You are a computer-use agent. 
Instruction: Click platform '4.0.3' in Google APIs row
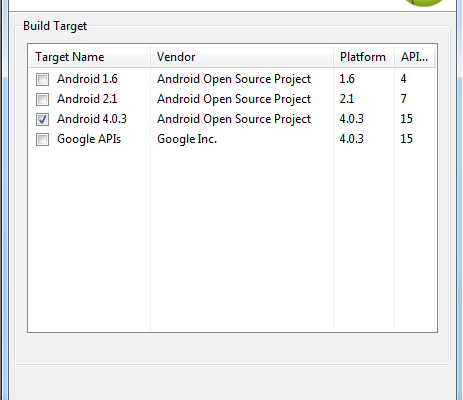point(352,139)
